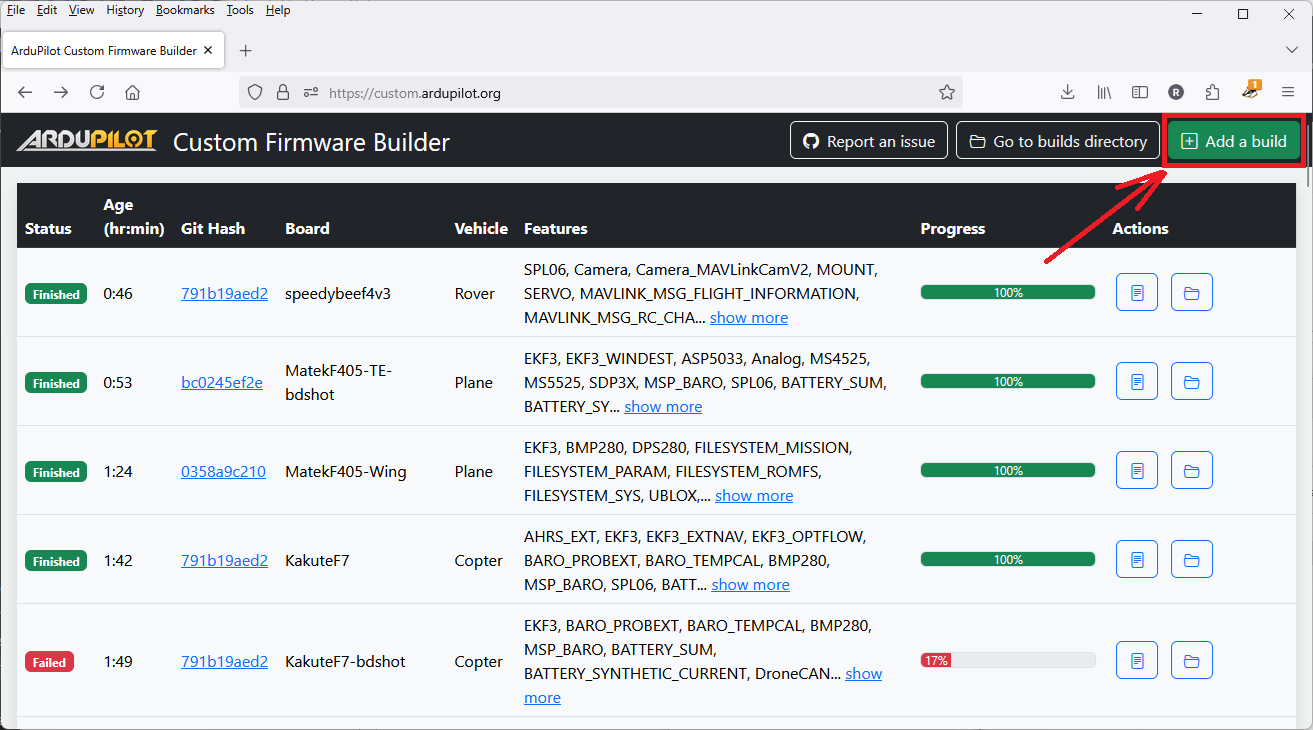Open git hash link bc0245ef2e

point(222,383)
